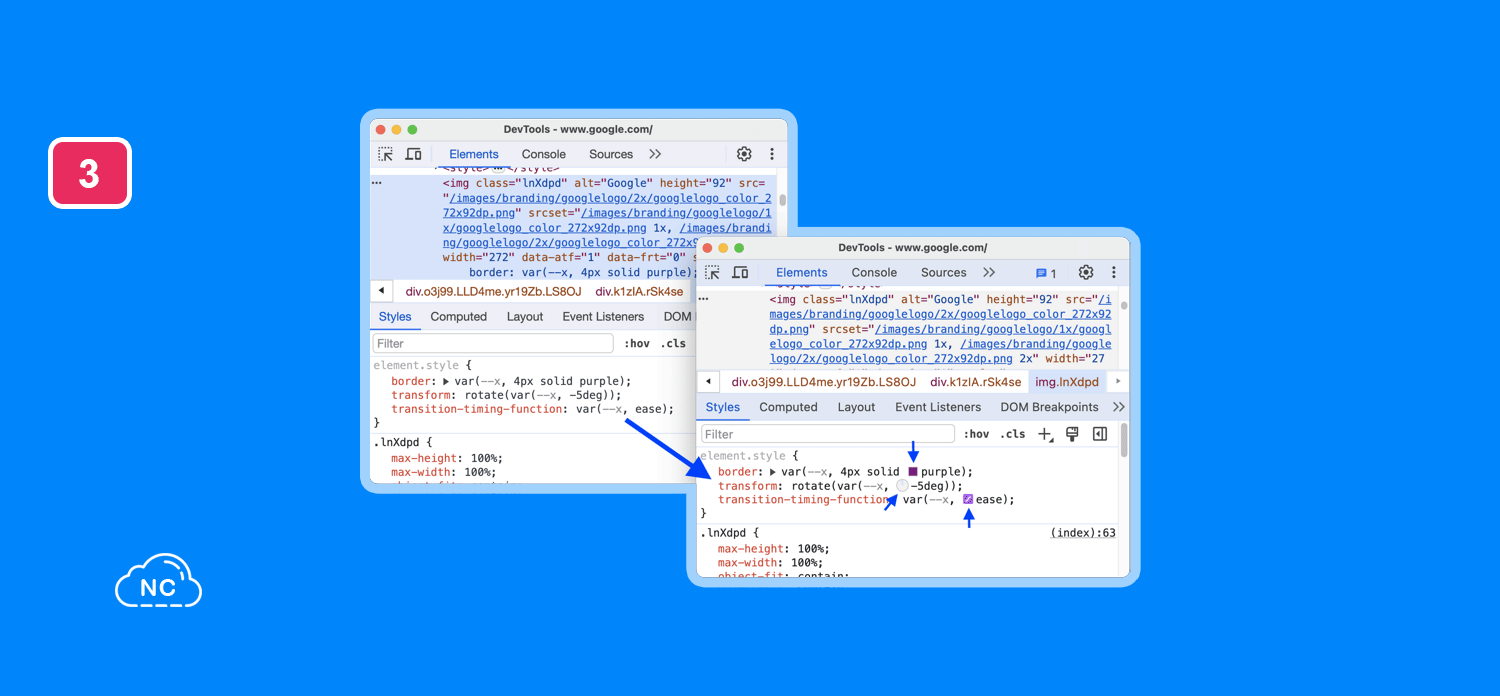This screenshot has width=1500, height=696.
Task: Click the ellipsis beside img node, front window
Action: pos(703,299)
